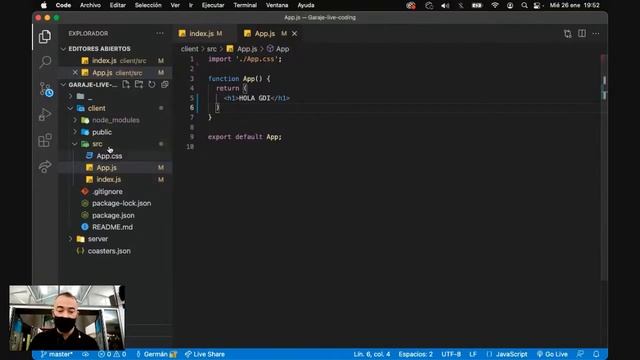The height and width of the screenshot is (360, 640).
Task: Open errors and warnings count in status bar
Action: coord(112,354)
